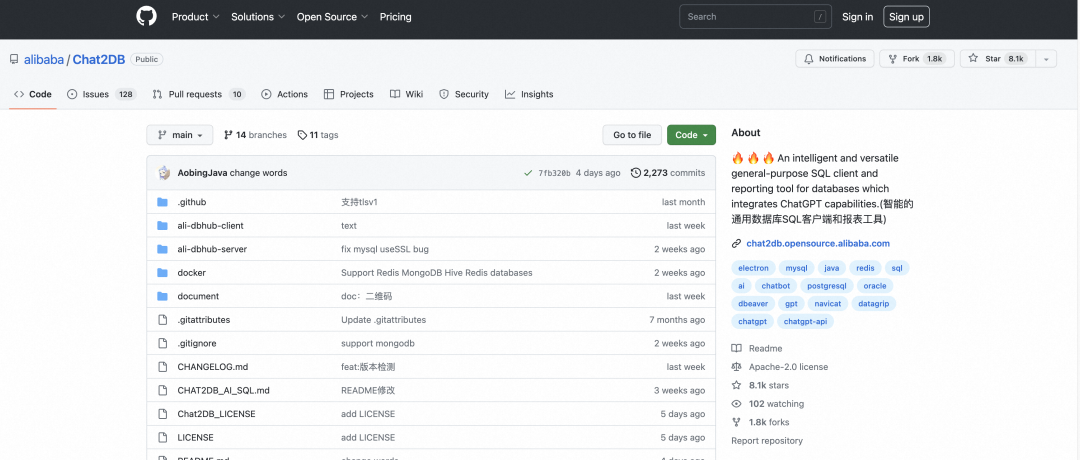Open the green Code dropdown

(691, 135)
